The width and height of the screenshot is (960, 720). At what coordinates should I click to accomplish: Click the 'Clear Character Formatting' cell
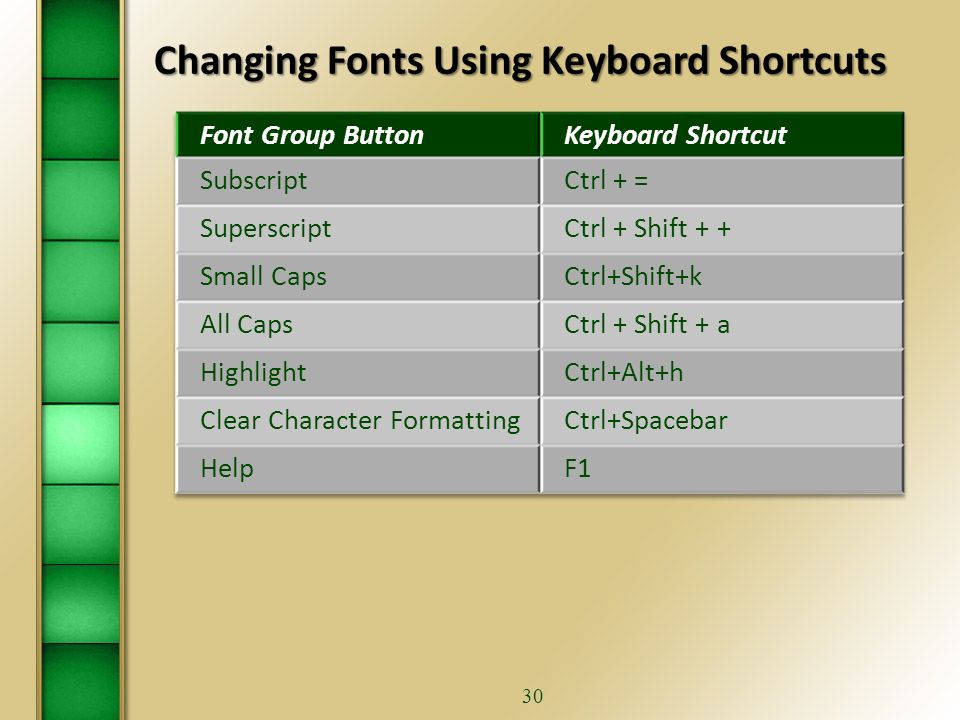(x=359, y=421)
